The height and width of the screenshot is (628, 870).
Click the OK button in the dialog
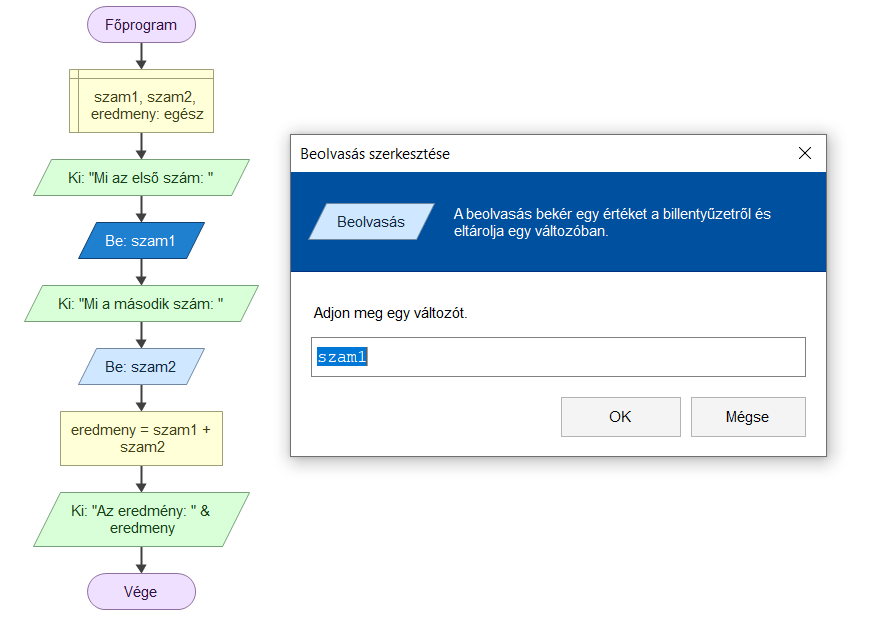(x=620, y=417)
